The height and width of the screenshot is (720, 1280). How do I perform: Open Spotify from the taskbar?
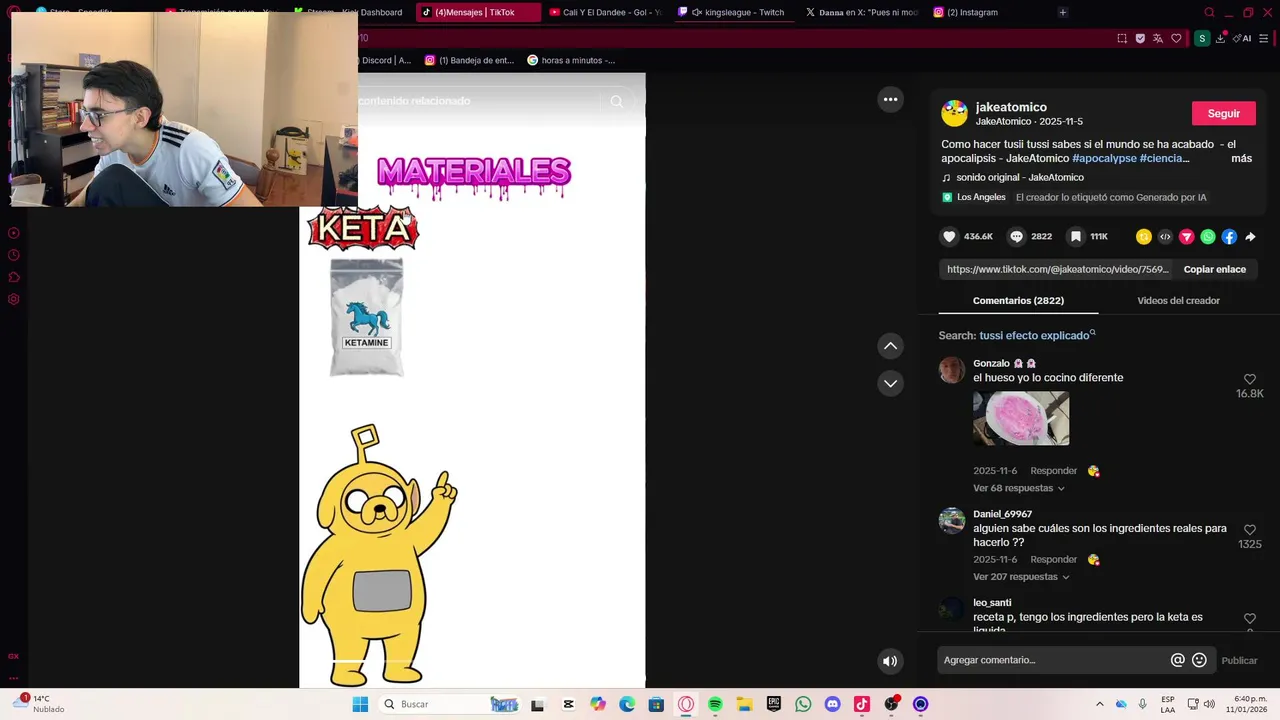click(x=715, y=704)
